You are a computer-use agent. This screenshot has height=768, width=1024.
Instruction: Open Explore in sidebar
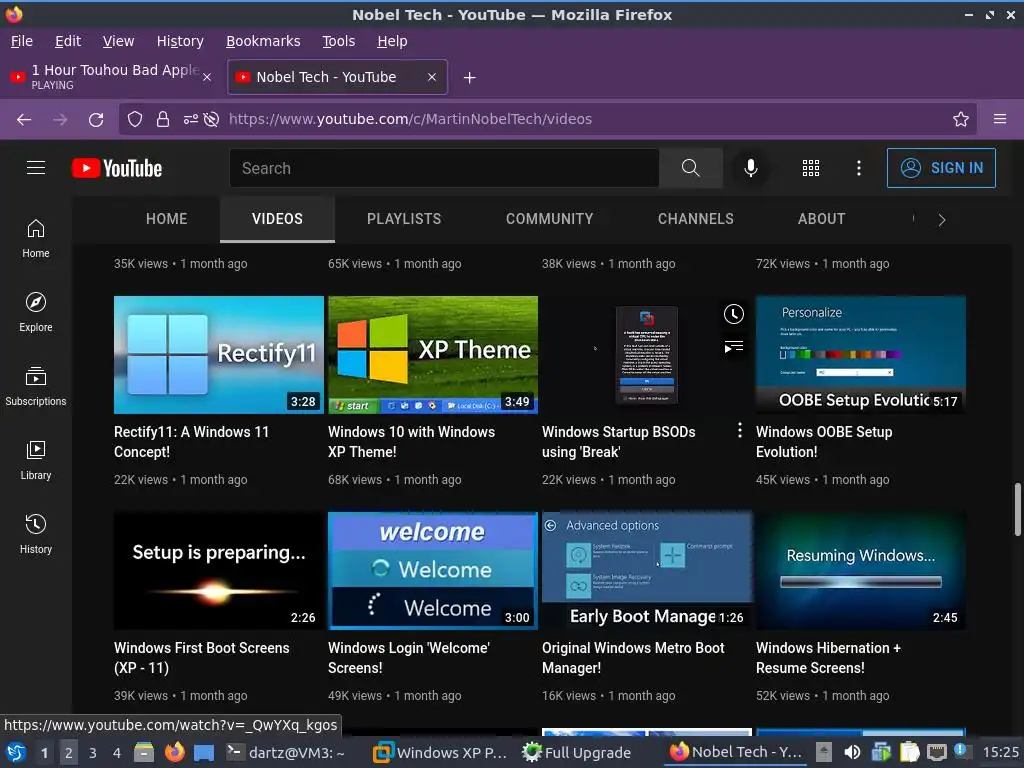(x=36, y=312)
